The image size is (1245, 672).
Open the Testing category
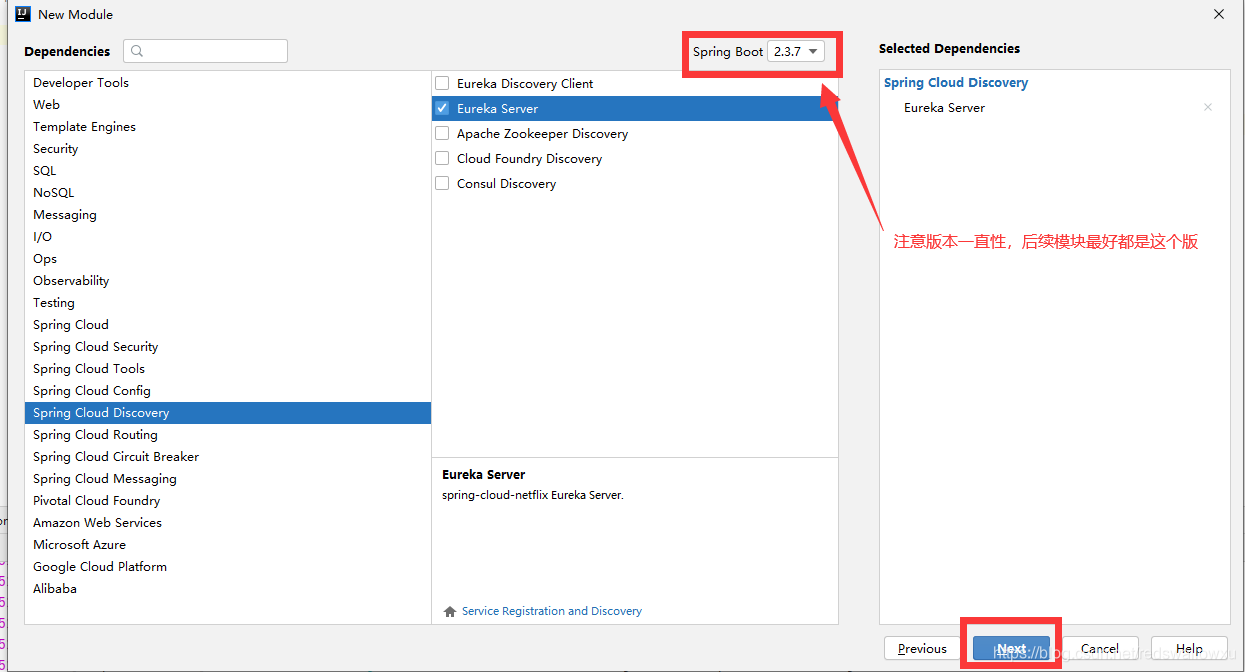[228, 303]
